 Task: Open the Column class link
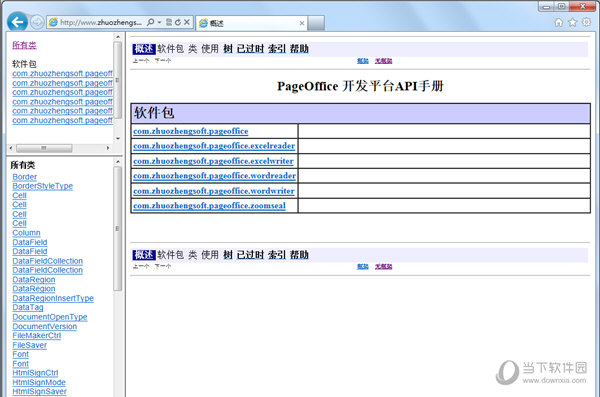coord(26,233)
